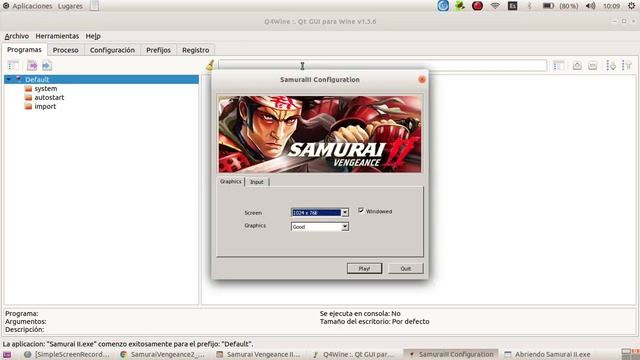Open the system gear session menu

[631, 6]
